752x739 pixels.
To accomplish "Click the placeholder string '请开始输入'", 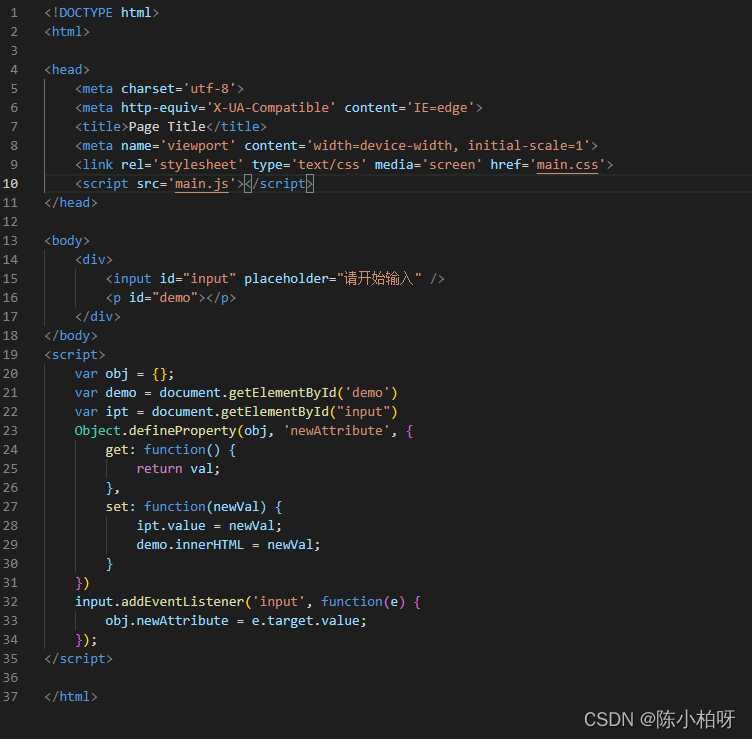I will pos(379,279).
